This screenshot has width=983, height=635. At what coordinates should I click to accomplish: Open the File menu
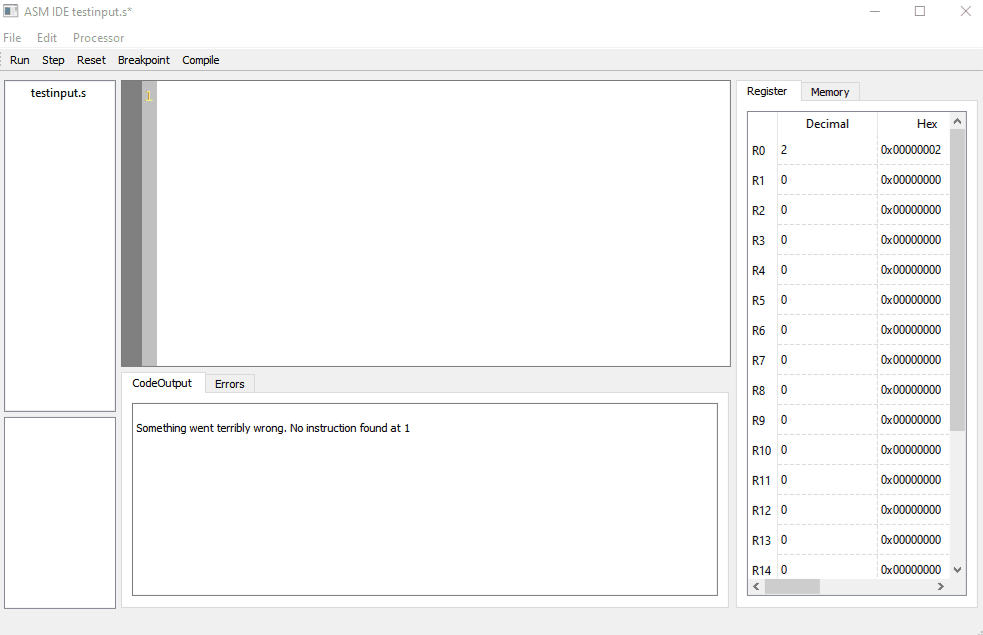12,38
